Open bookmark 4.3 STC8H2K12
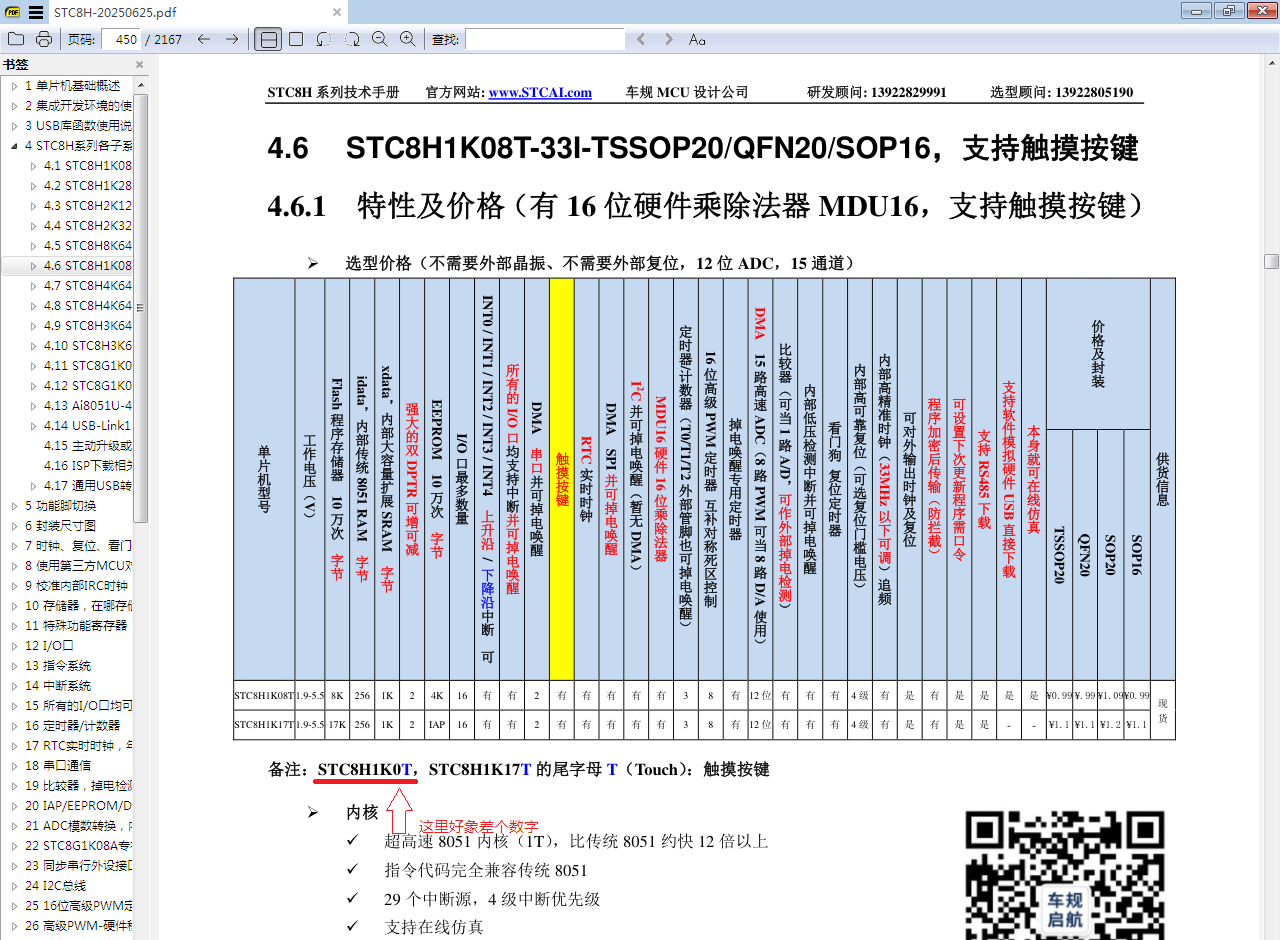Screen dimensions: 1280x940 click(88, 206)
